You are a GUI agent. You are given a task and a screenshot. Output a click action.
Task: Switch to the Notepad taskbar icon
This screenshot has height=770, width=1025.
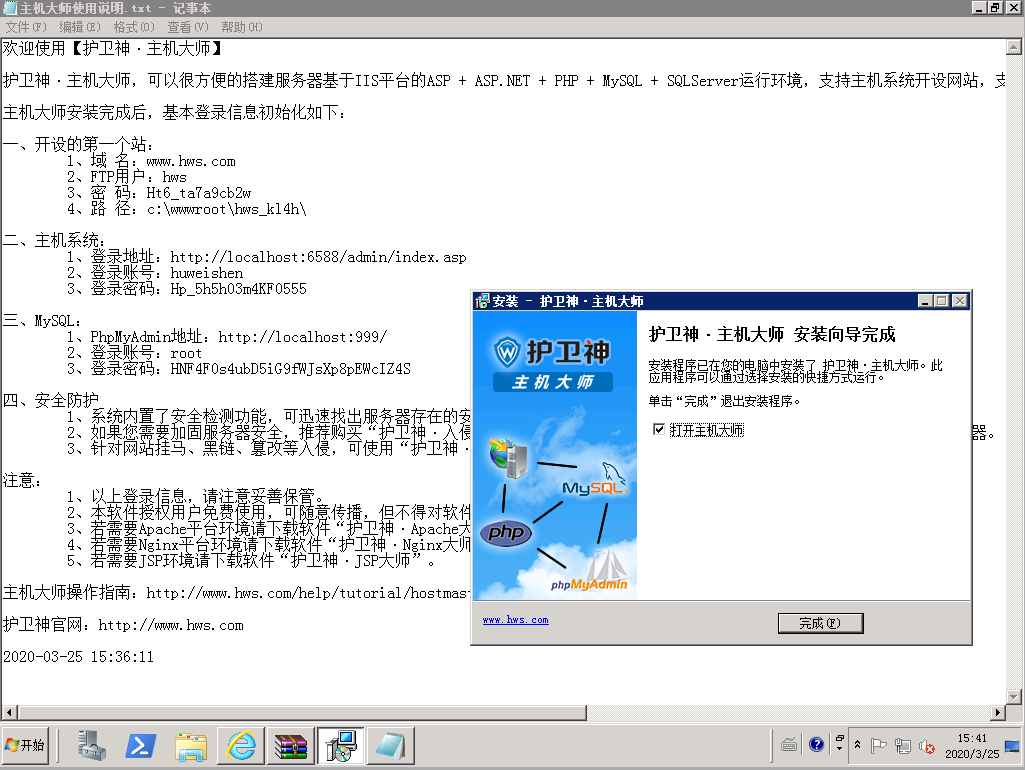[x=389, y=746]
